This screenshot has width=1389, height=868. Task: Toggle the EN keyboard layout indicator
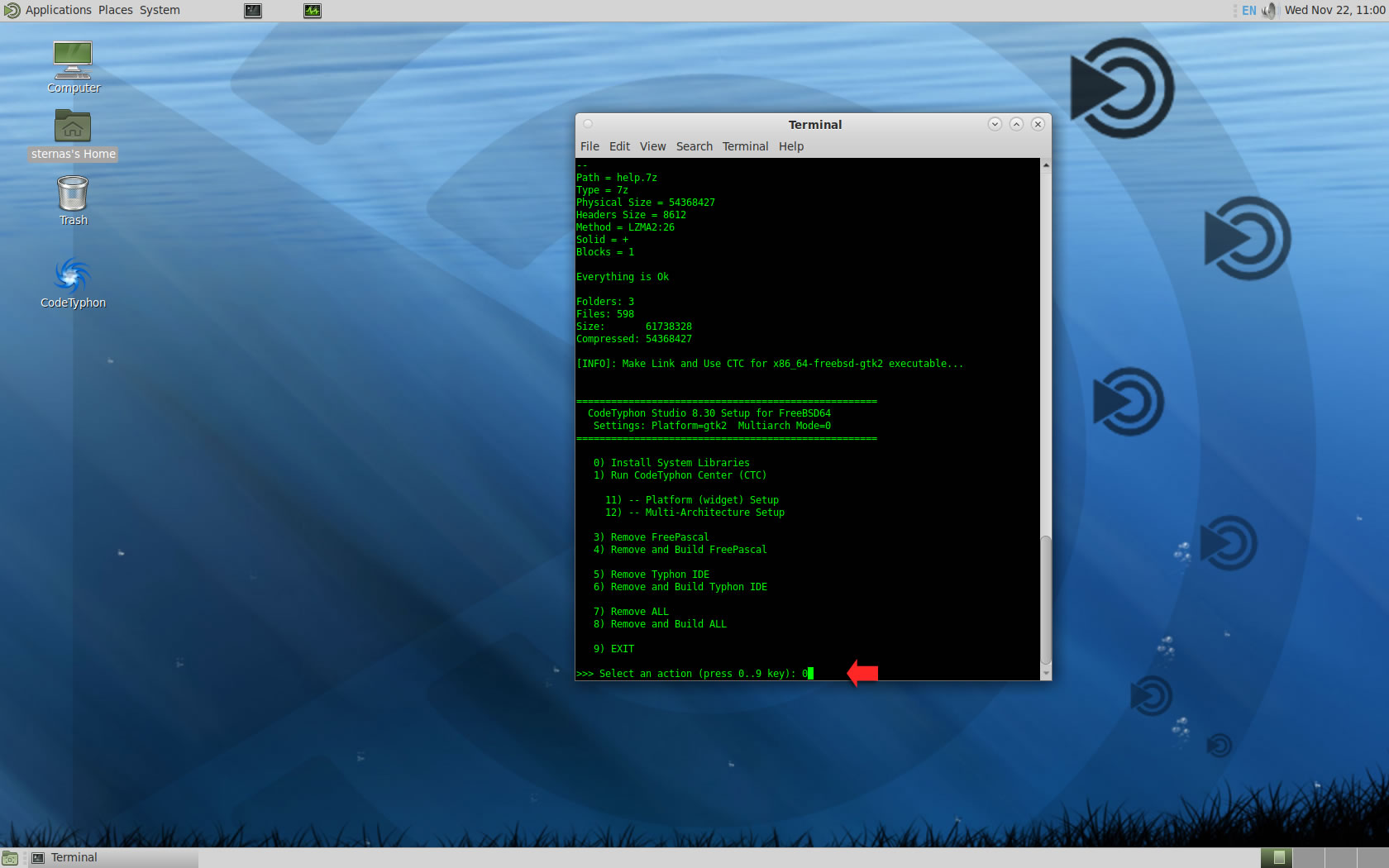[x=1248, y=11]
